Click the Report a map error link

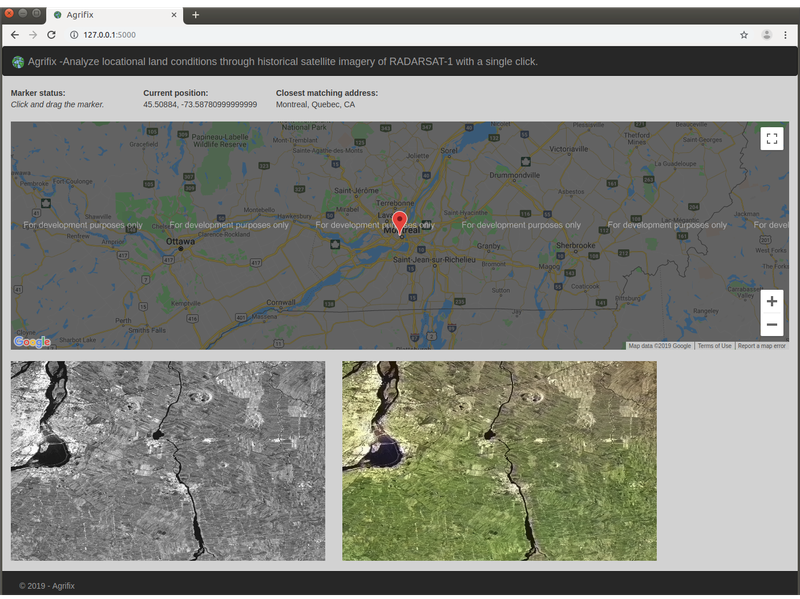pos(762,346)
